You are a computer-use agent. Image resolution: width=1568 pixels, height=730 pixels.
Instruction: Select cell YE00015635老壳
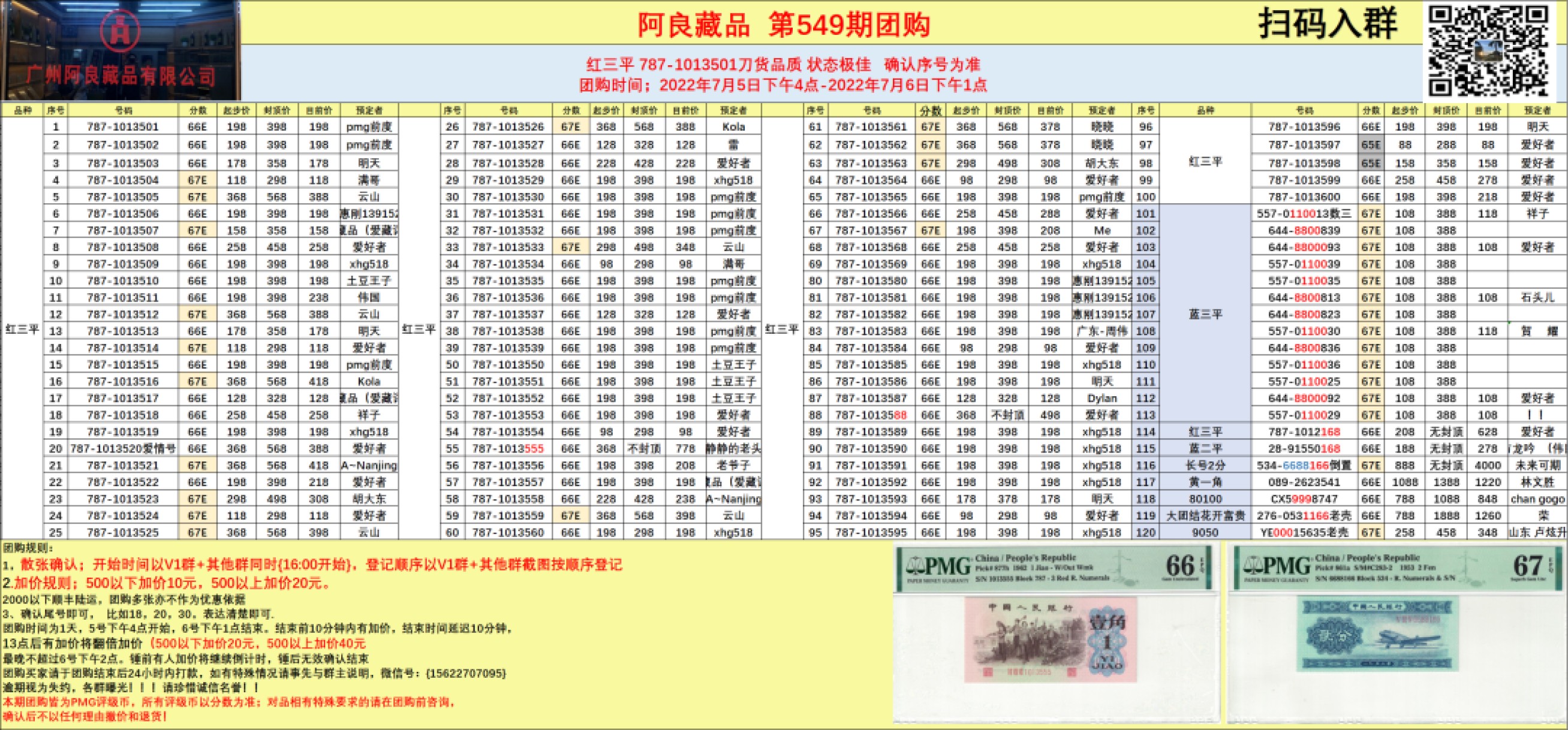point(1304,532)
